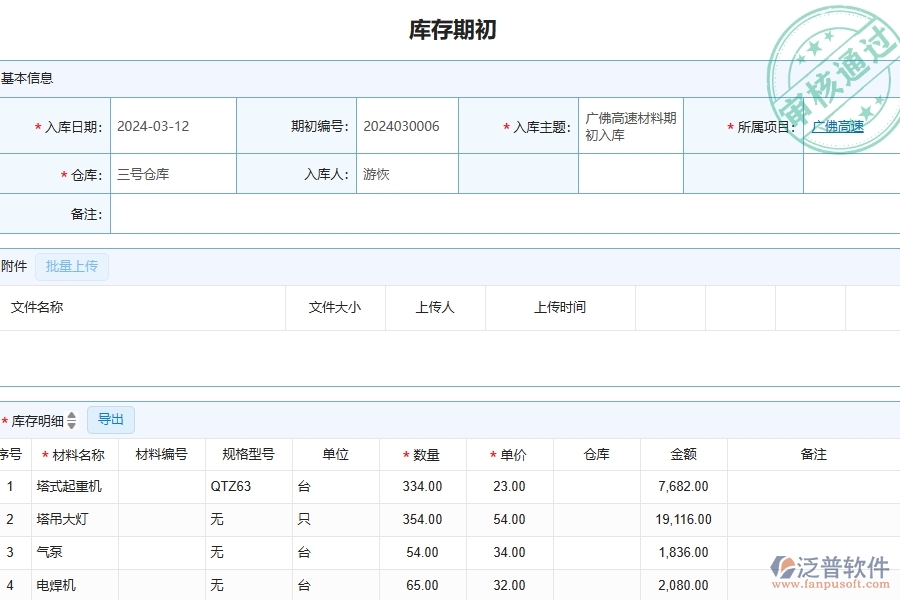
Task: Select the 塔式起重机 material row
Action: [x=68, y=486]
